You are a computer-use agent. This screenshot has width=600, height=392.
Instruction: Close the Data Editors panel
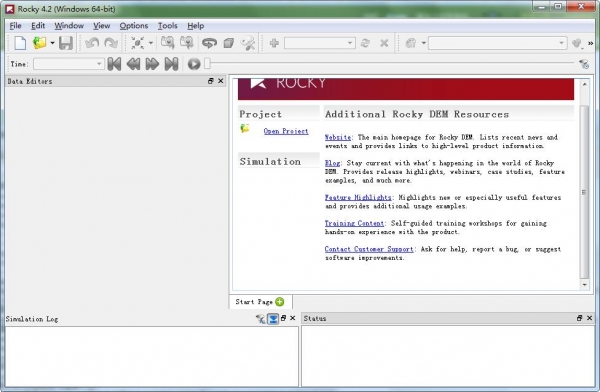pyautogui.click(x=220, y=81)
